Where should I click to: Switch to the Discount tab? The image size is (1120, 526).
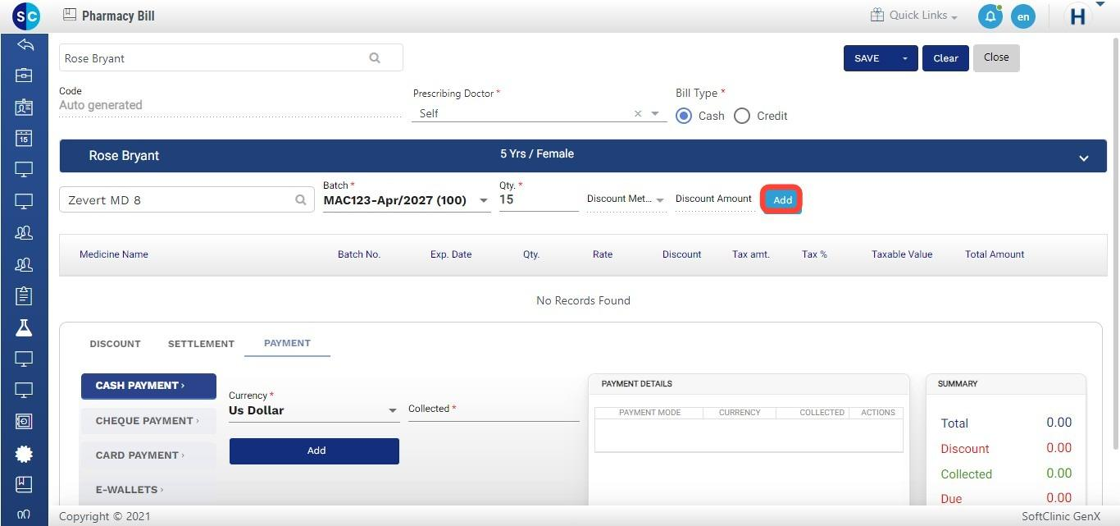[115, 344]
